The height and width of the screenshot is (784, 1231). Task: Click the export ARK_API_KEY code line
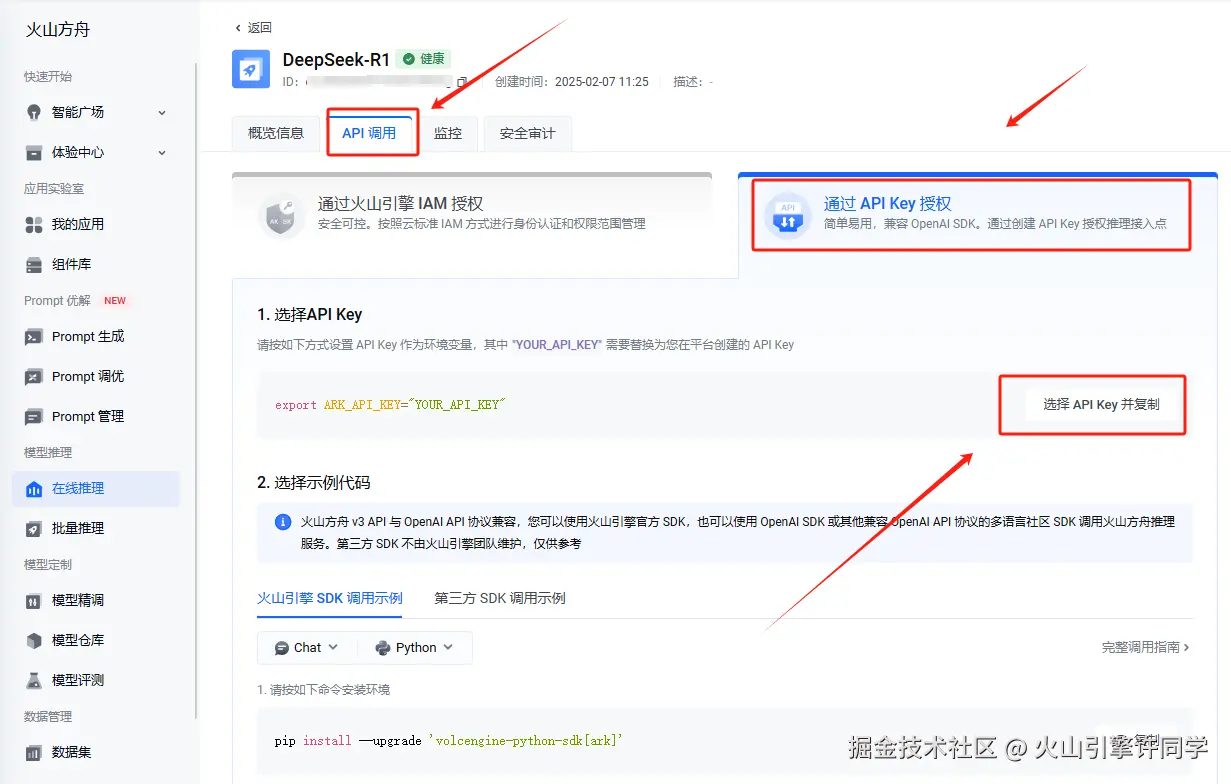click(391, 405)
